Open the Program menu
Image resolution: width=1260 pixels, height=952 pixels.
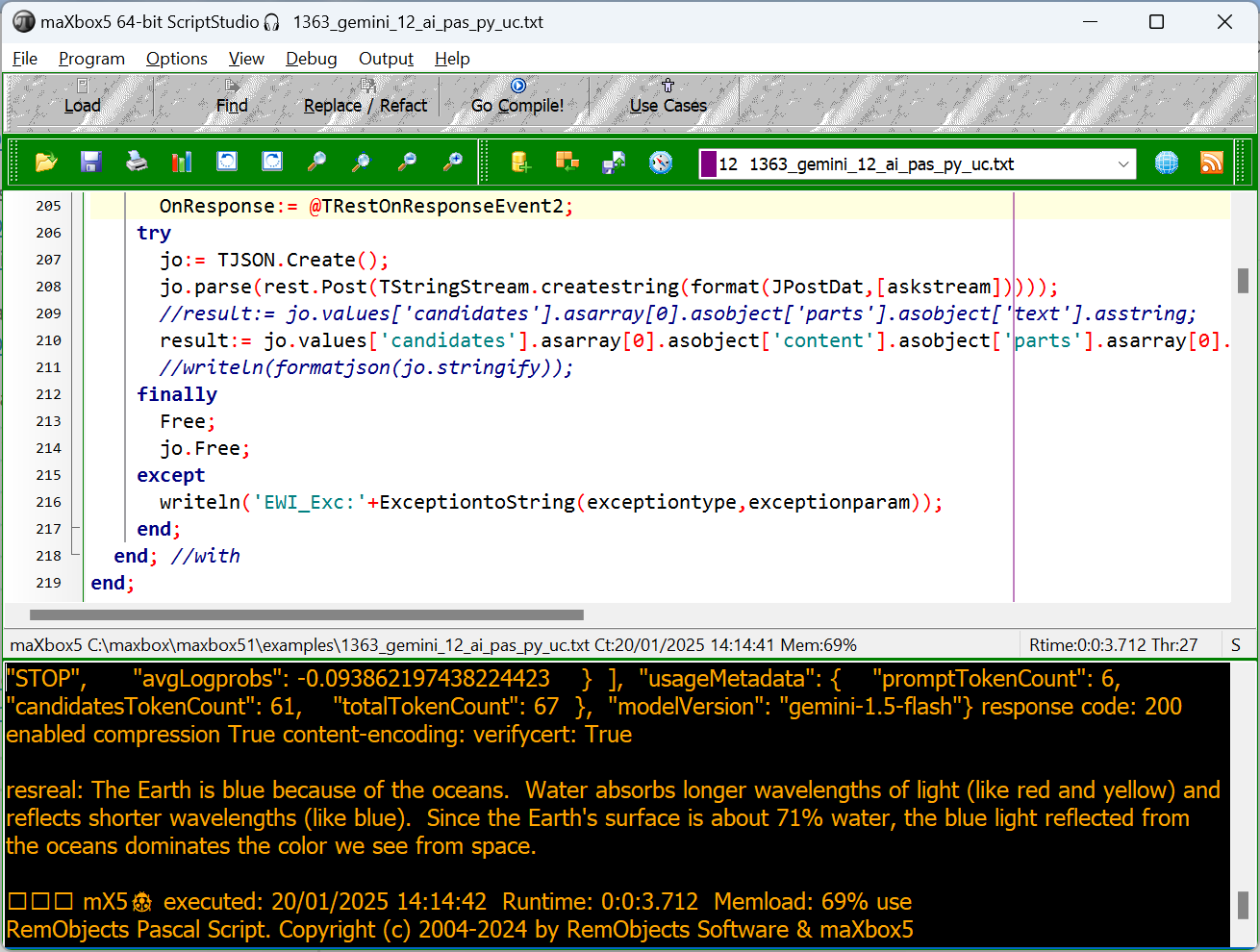(x=91, y=59)
